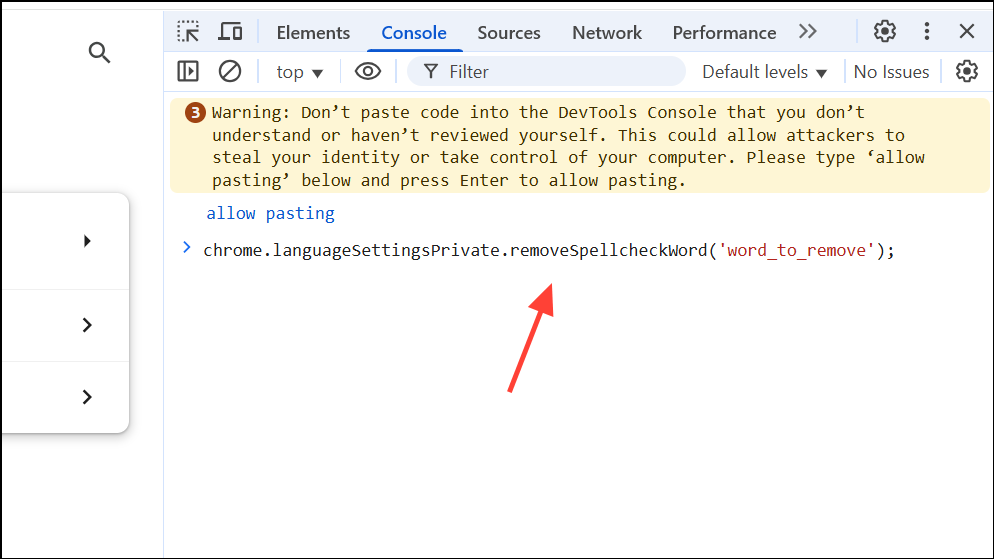The height and width of the screenshot is (559, 994).
Task: Switch to the Console tab
Action: click(x=414, y=33)
